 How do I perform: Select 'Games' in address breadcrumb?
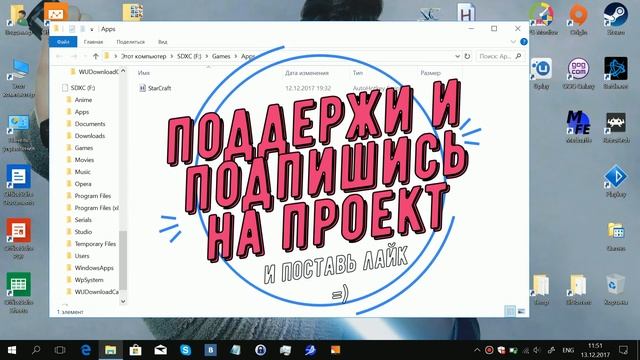pos(221,56)
